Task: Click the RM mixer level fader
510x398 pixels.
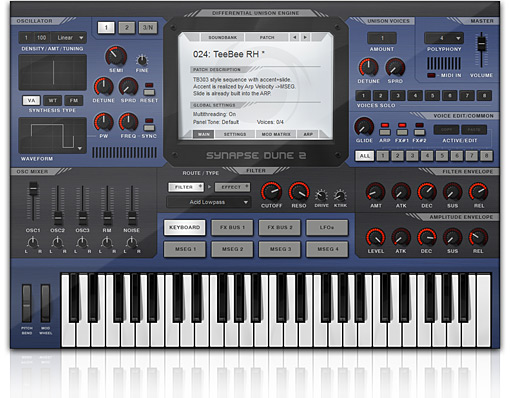Action: [x=107, y=217]
